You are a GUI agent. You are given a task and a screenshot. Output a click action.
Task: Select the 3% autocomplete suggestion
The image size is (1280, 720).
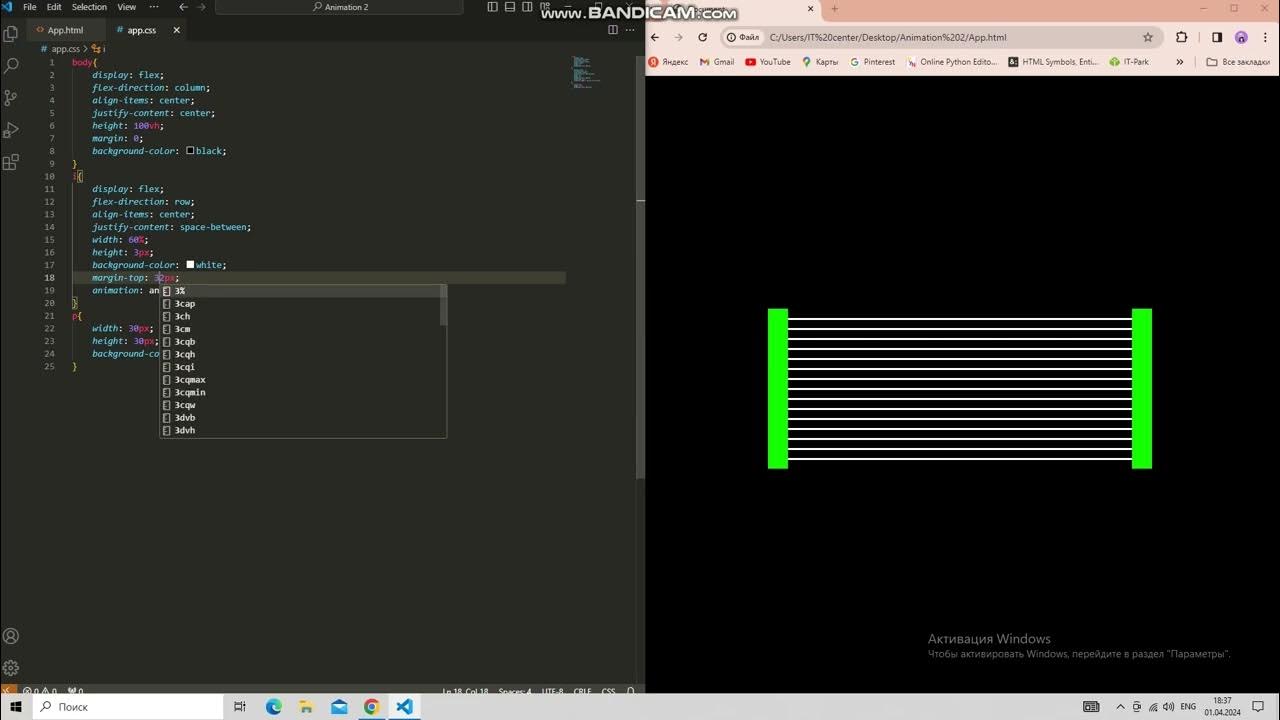[x=303, y=291]
